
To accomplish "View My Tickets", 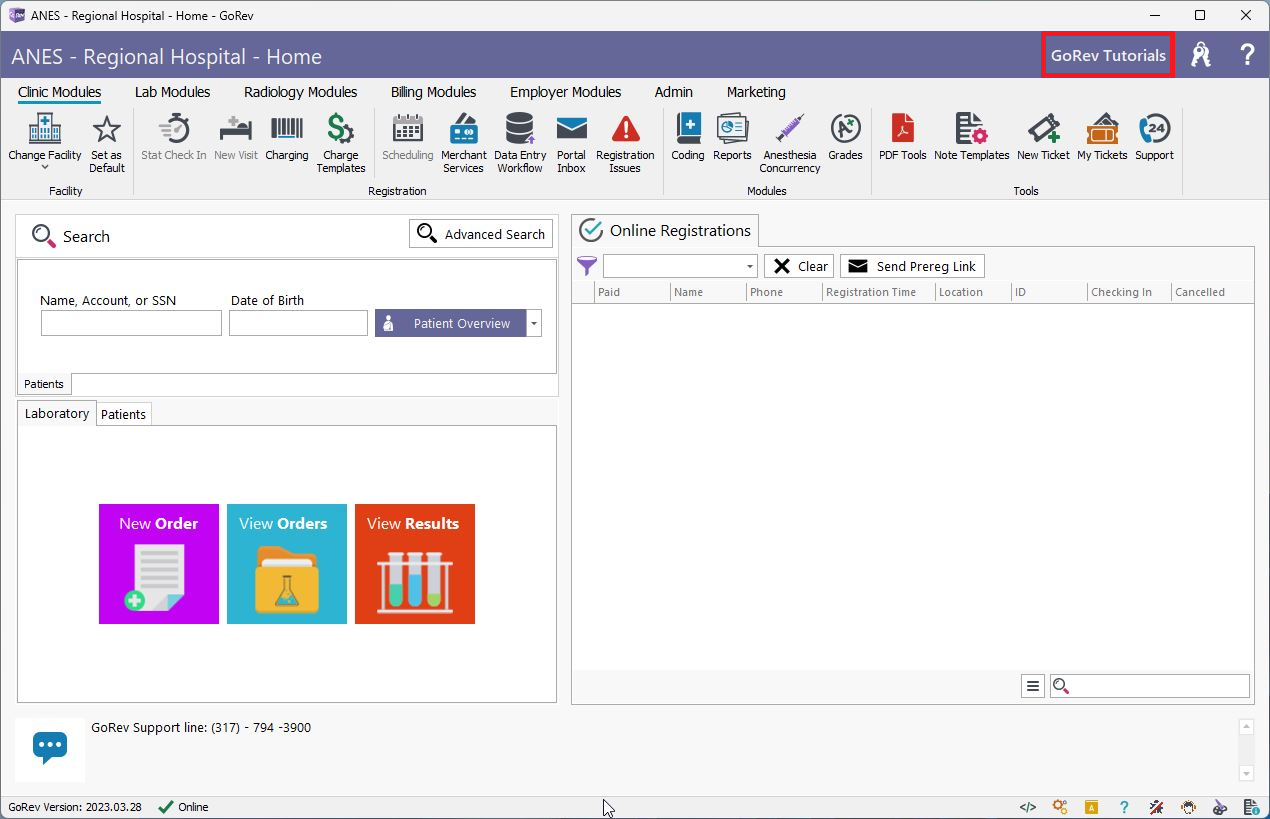I will (x=1102, y=137).
